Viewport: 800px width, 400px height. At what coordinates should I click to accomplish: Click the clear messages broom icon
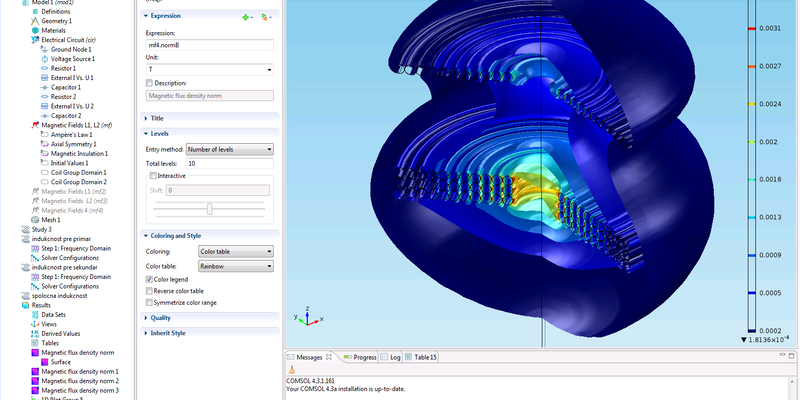[292, 369]
